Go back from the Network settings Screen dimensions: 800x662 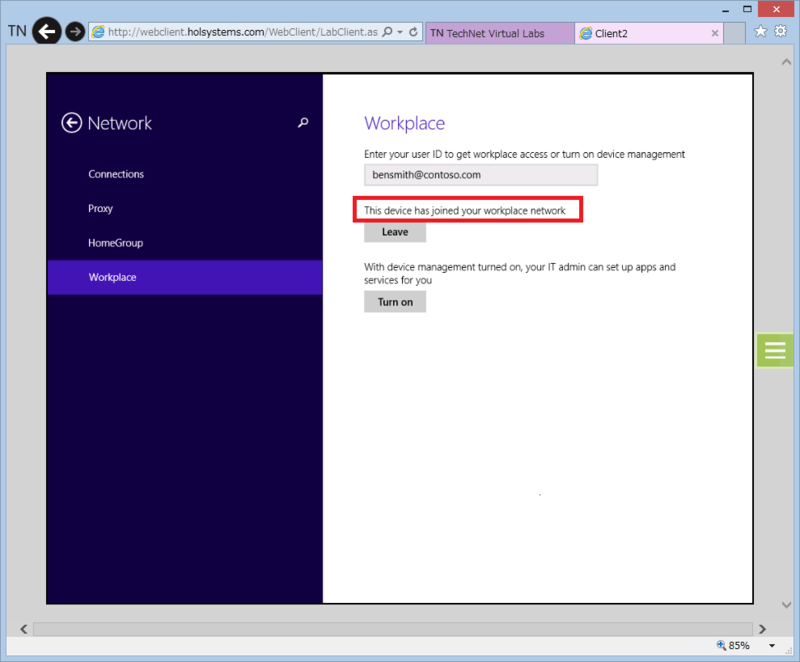pos(71,123)
